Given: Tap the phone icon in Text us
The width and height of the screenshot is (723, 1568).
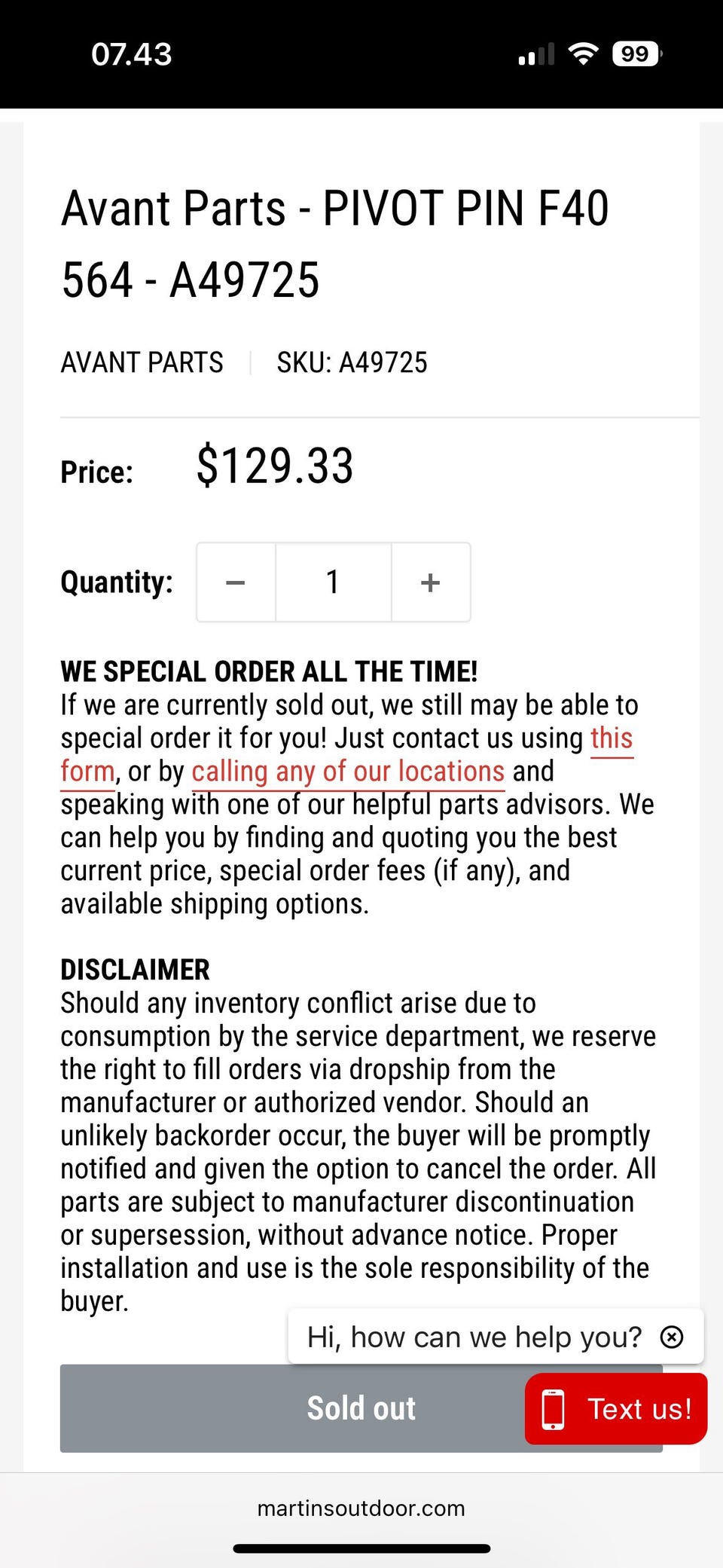Looking at the screenshot, I should tap(554, 1409).
